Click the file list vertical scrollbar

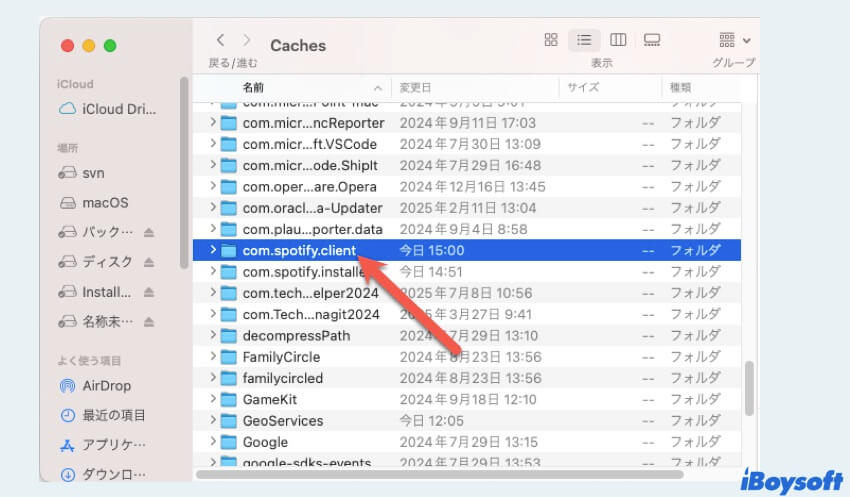[749, 388]
